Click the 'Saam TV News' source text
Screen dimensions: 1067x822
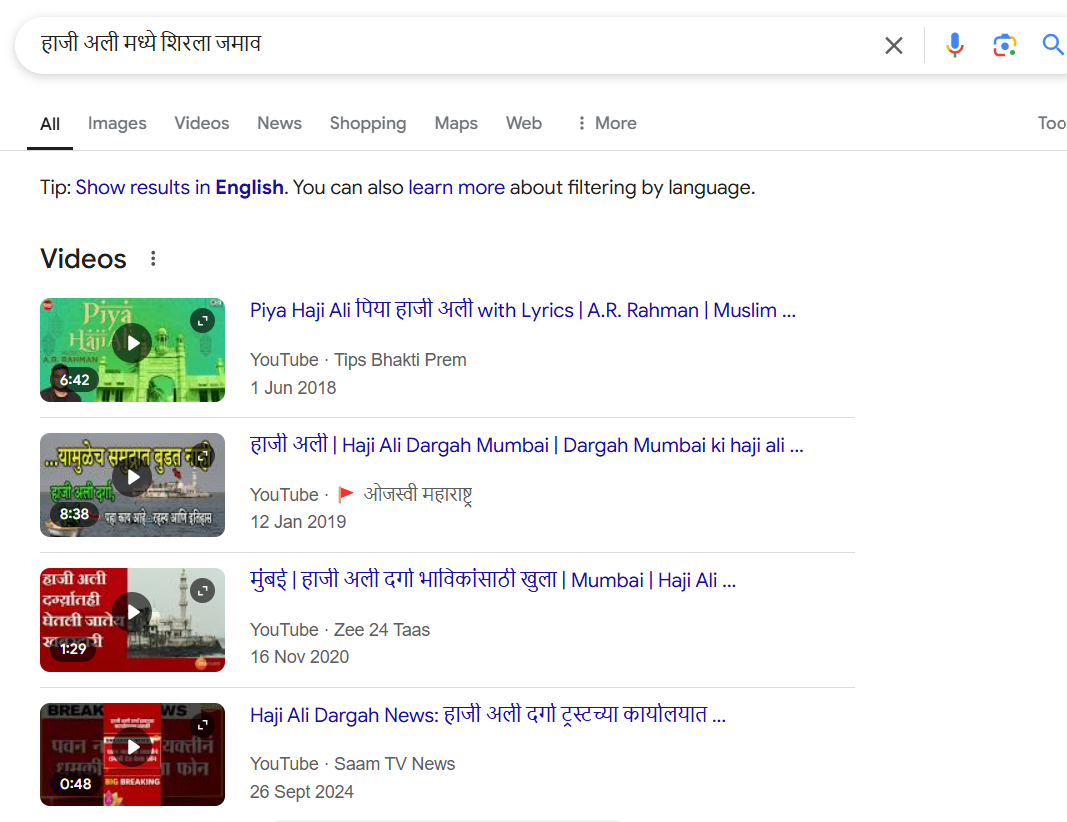(x=394, y=764)
